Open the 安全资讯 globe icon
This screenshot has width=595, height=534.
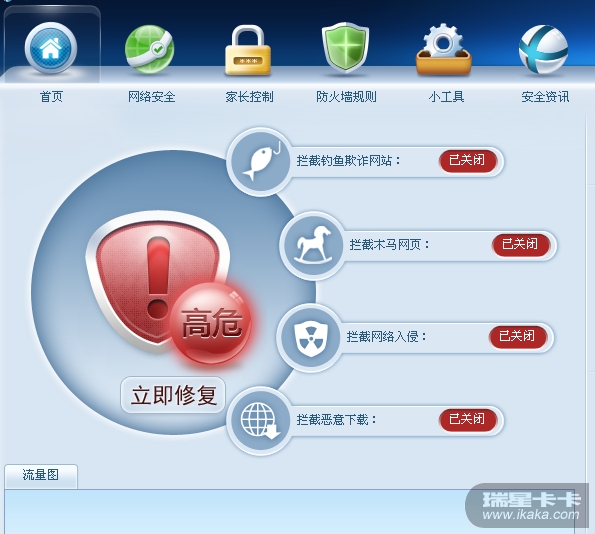[543, 49]
